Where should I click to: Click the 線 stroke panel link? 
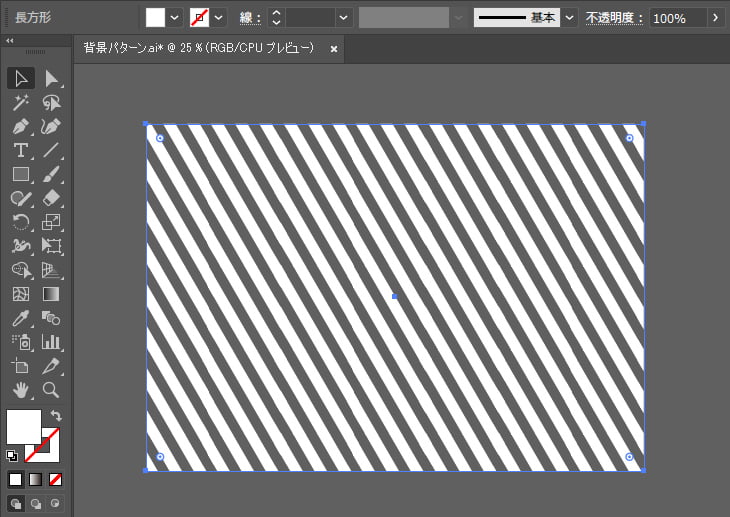(249, 18)
